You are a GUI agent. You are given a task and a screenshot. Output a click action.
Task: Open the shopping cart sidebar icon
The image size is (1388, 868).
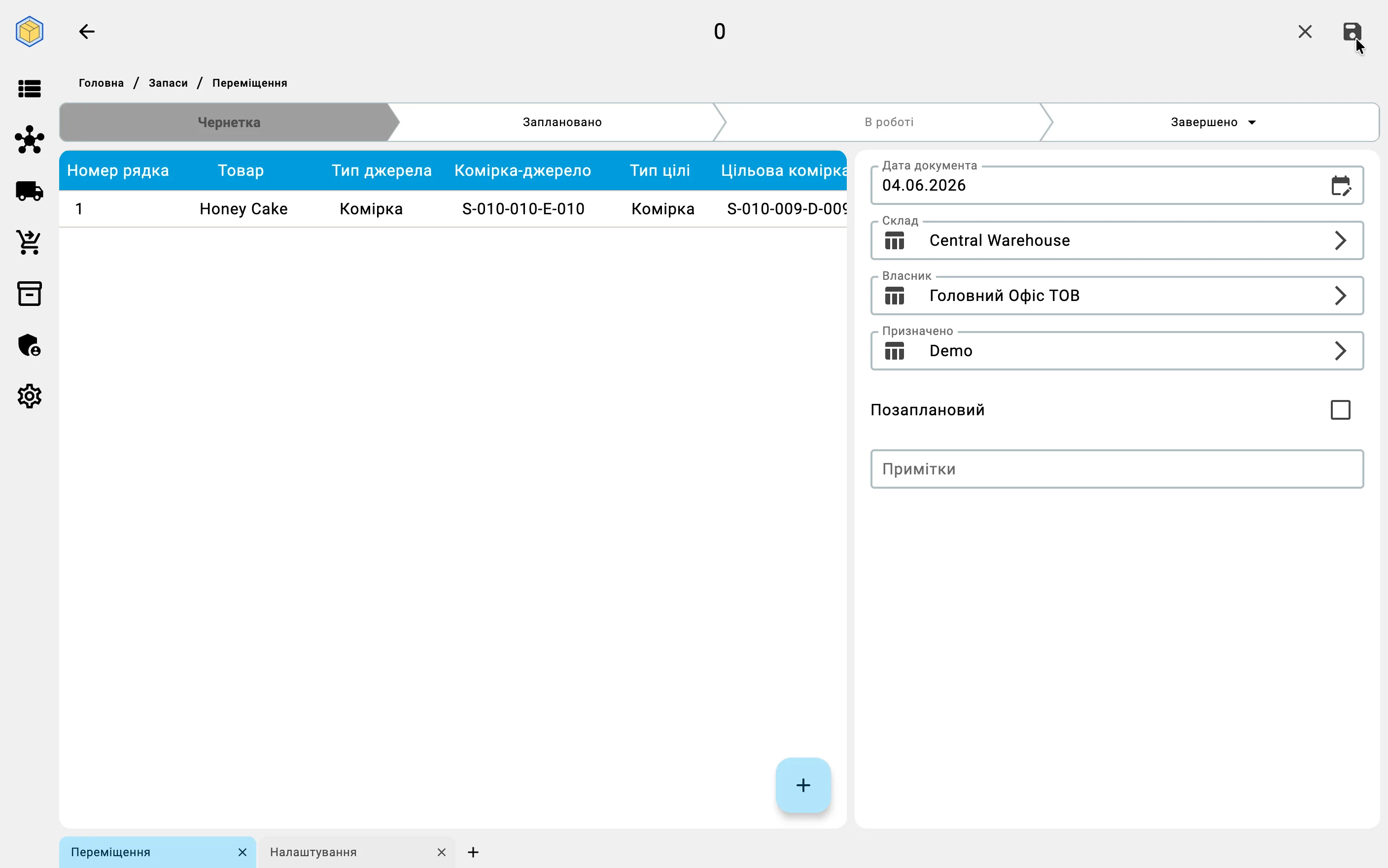pyautogui.click(x=29, y=242)
